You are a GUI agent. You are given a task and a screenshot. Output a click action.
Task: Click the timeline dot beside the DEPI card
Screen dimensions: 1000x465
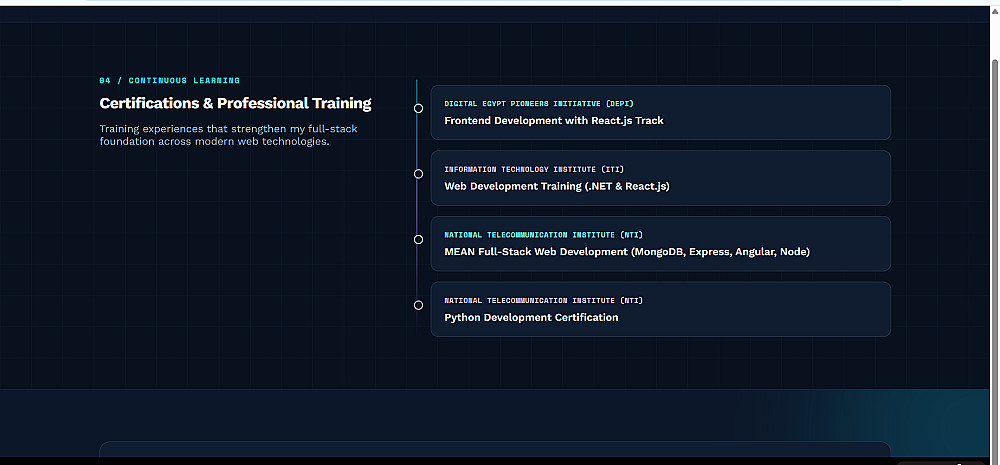tap(418, 108)
